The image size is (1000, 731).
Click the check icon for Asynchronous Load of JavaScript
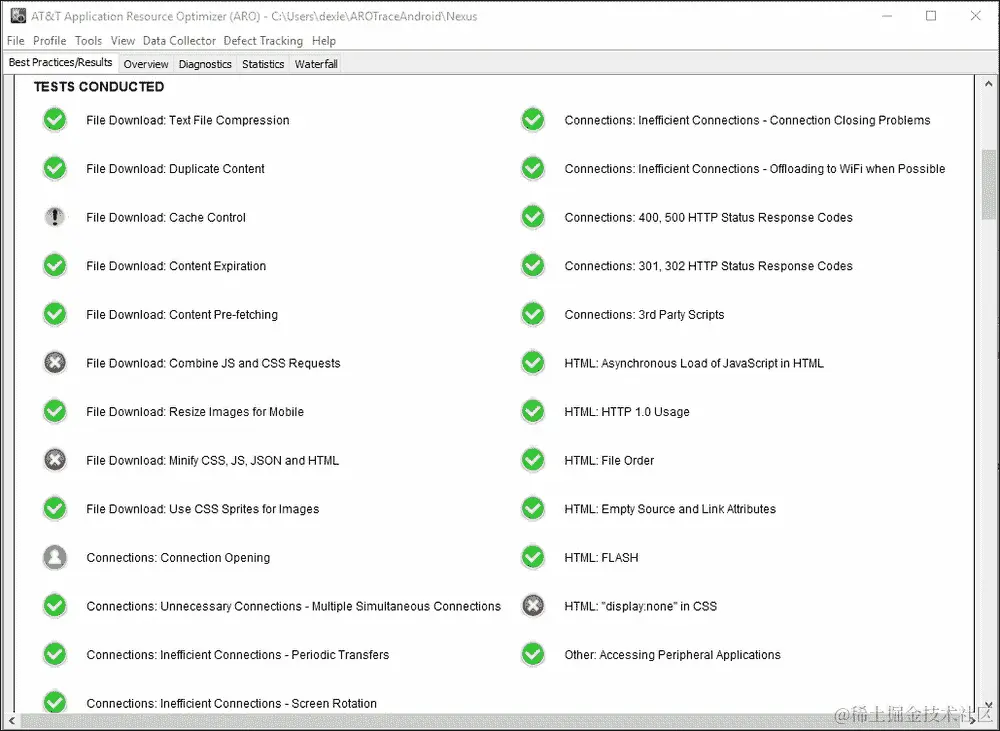533,363
